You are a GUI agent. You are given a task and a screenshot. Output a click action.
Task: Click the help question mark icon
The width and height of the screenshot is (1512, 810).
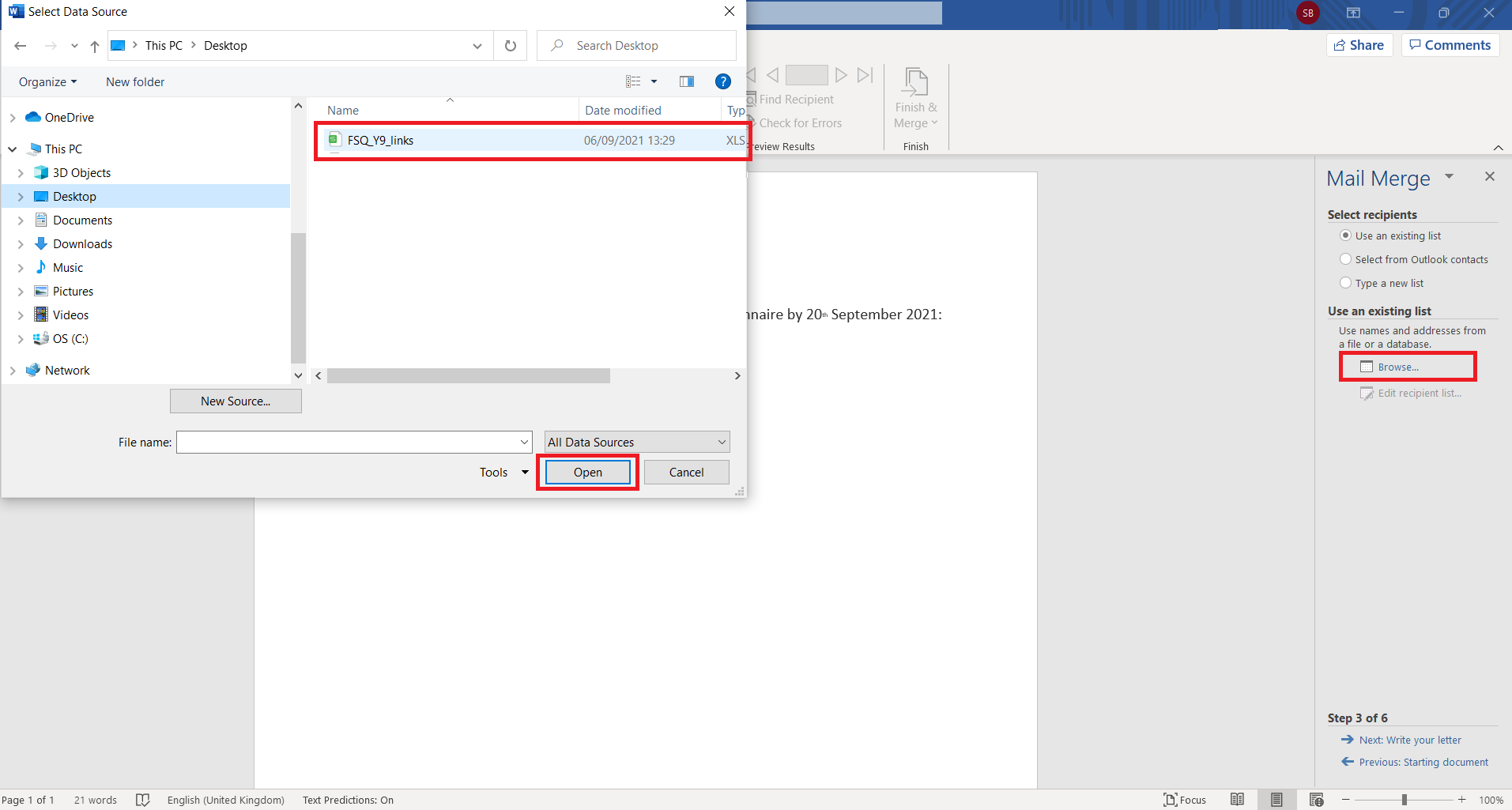tap(722, 81)
